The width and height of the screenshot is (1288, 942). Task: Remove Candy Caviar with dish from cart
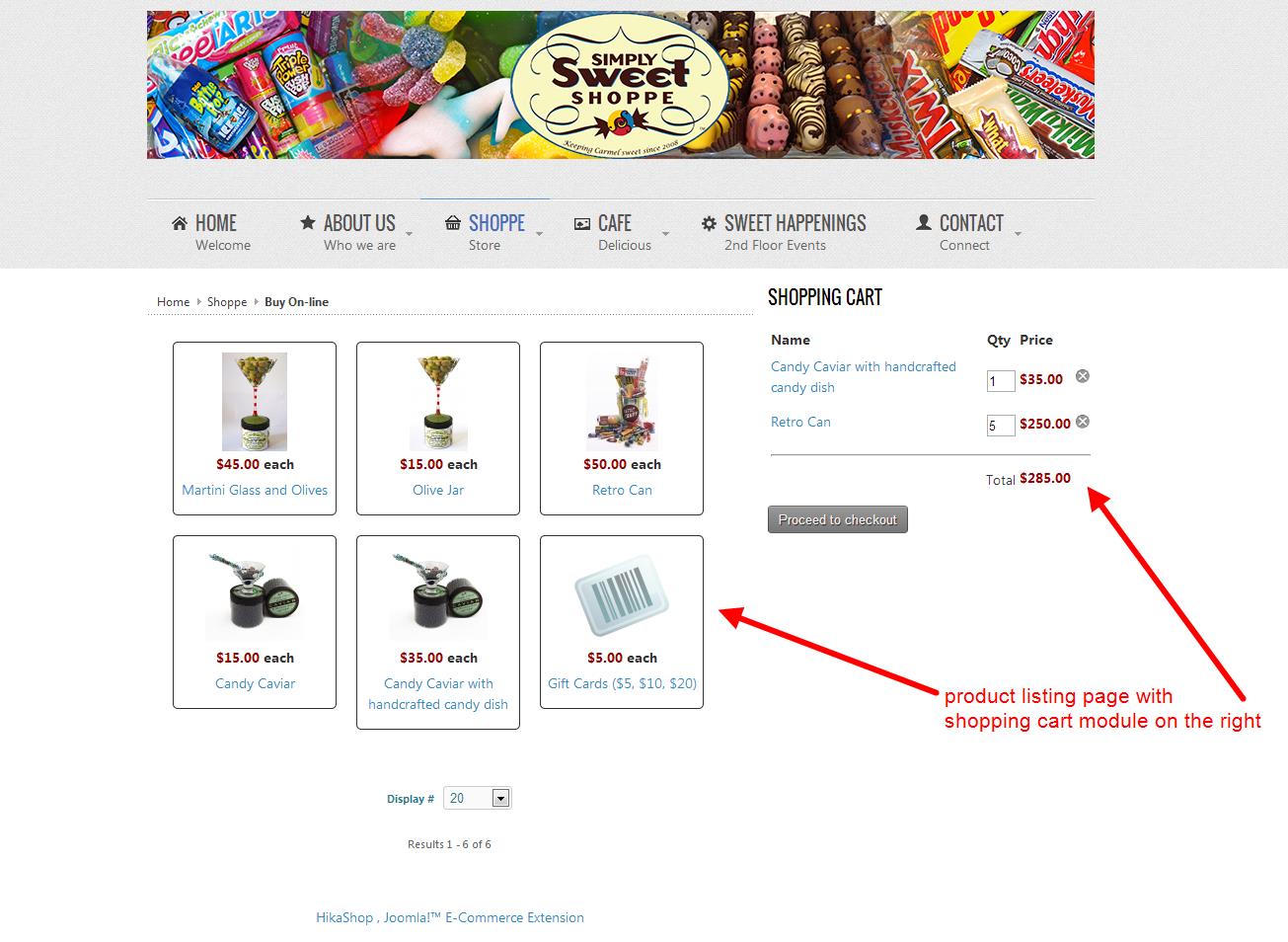pyautogui.click(x=1083, y=376)
